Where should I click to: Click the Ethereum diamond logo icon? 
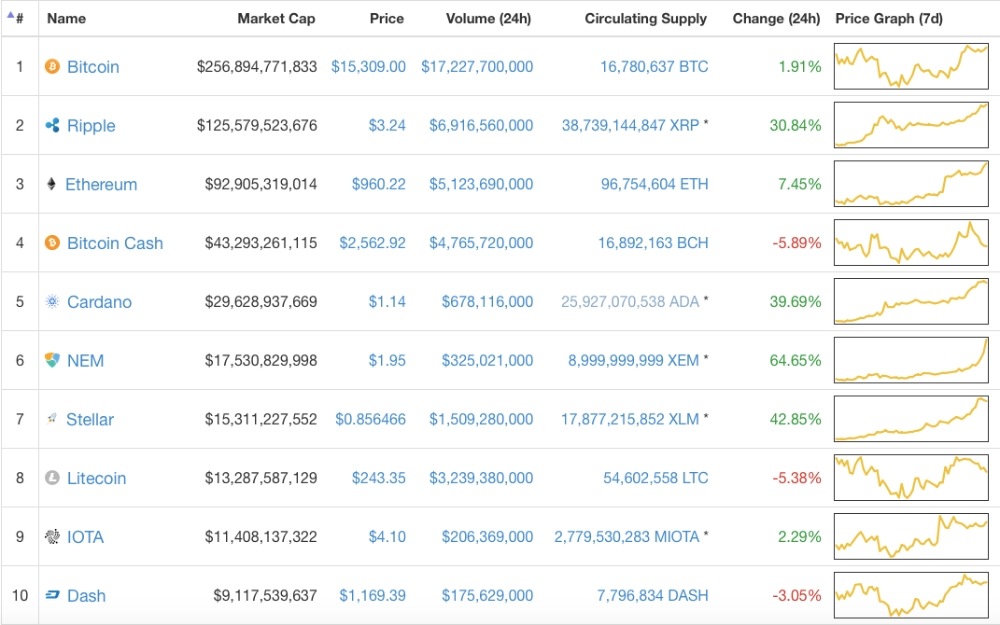[52, 184]
